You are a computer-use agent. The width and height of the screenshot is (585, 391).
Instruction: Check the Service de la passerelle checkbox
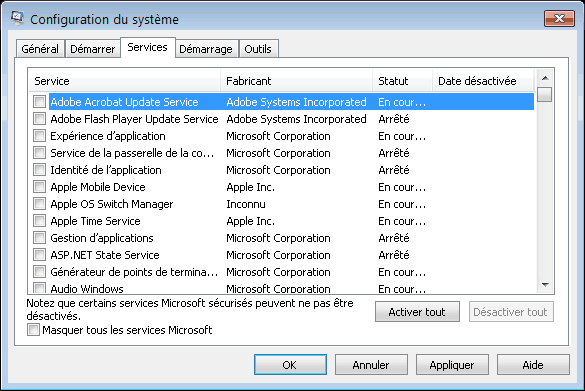click(x=39, y=153)
